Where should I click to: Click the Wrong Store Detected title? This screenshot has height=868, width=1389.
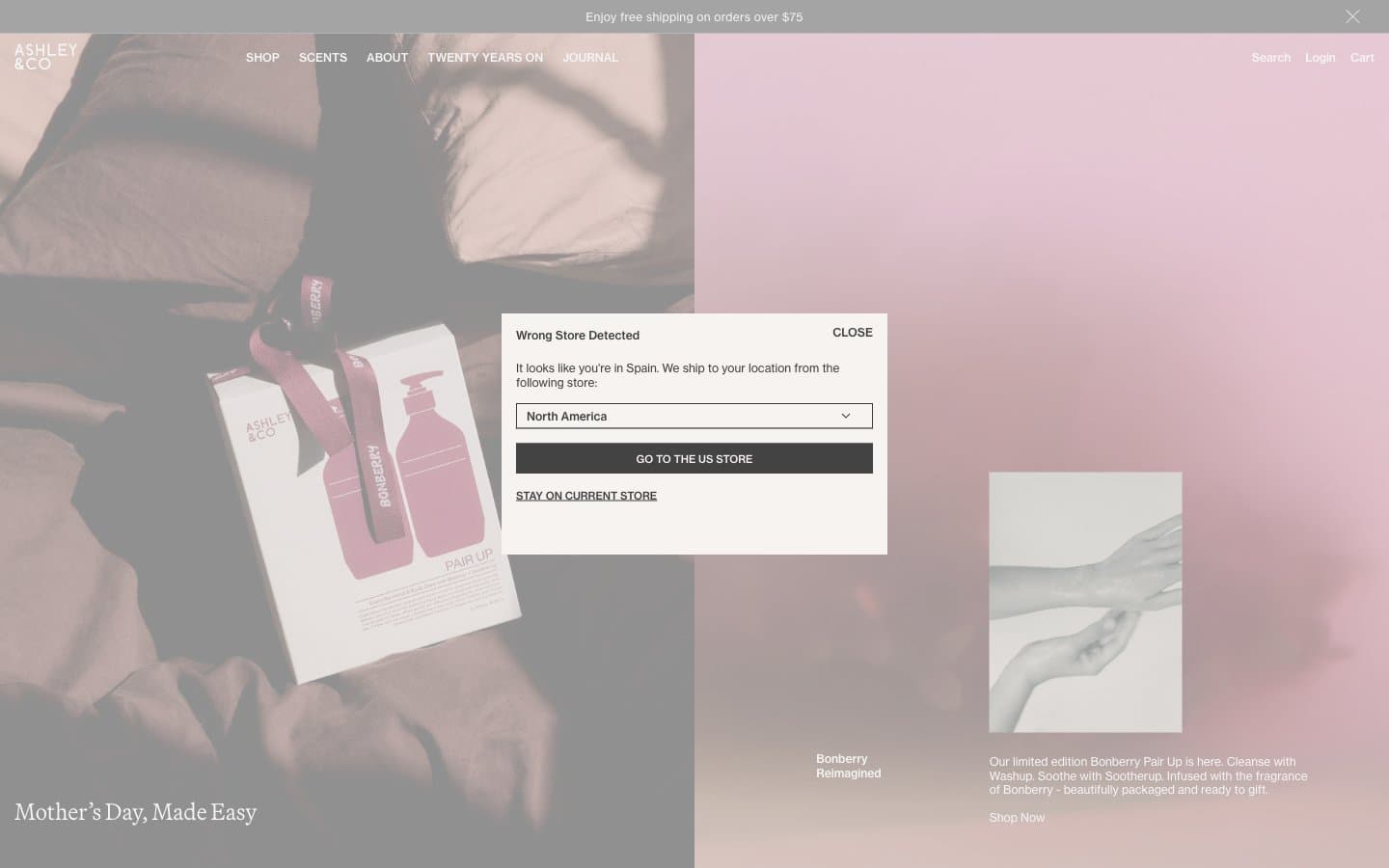point(578,336)
